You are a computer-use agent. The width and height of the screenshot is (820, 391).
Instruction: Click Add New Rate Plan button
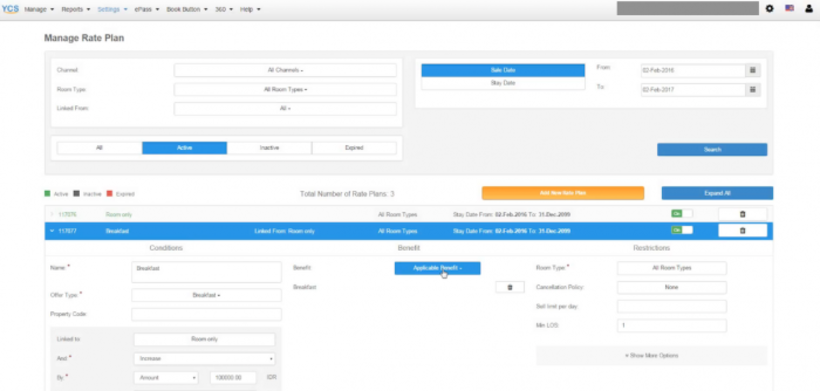tap(563, 193)
